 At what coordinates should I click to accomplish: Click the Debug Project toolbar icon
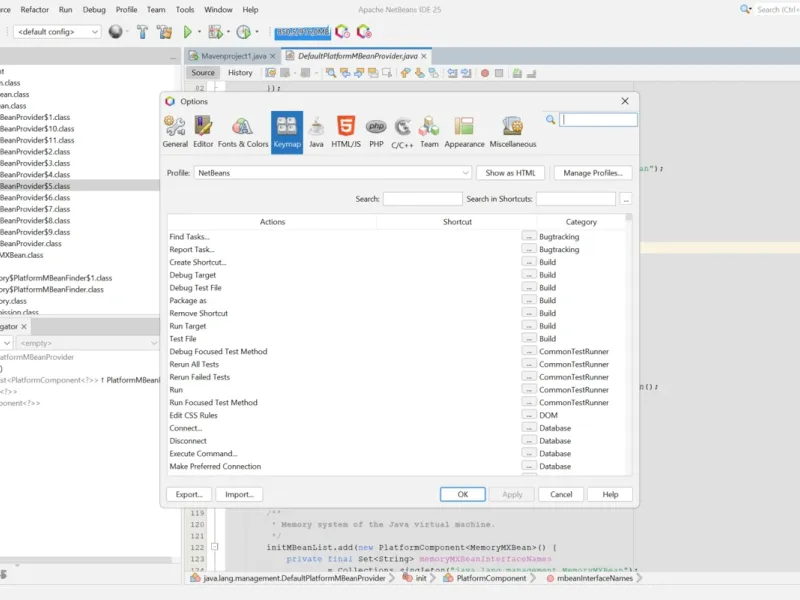click(215, 32)
